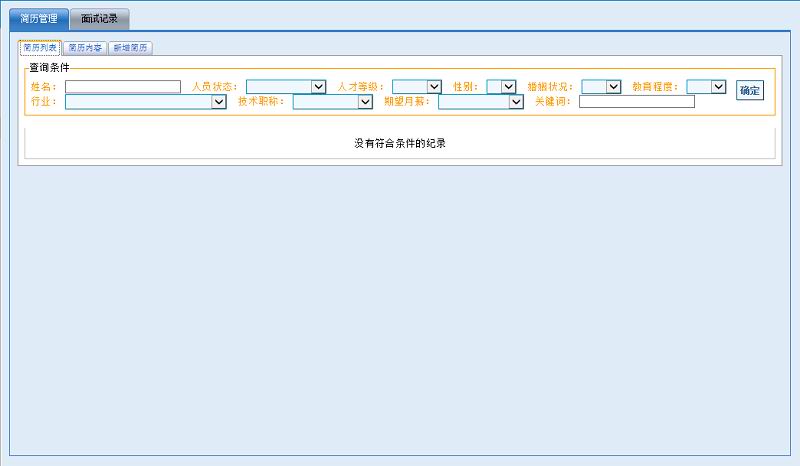Screen dimensions: 800x466
Task: Click the 姓名 field label
Action: pos(43,87)
